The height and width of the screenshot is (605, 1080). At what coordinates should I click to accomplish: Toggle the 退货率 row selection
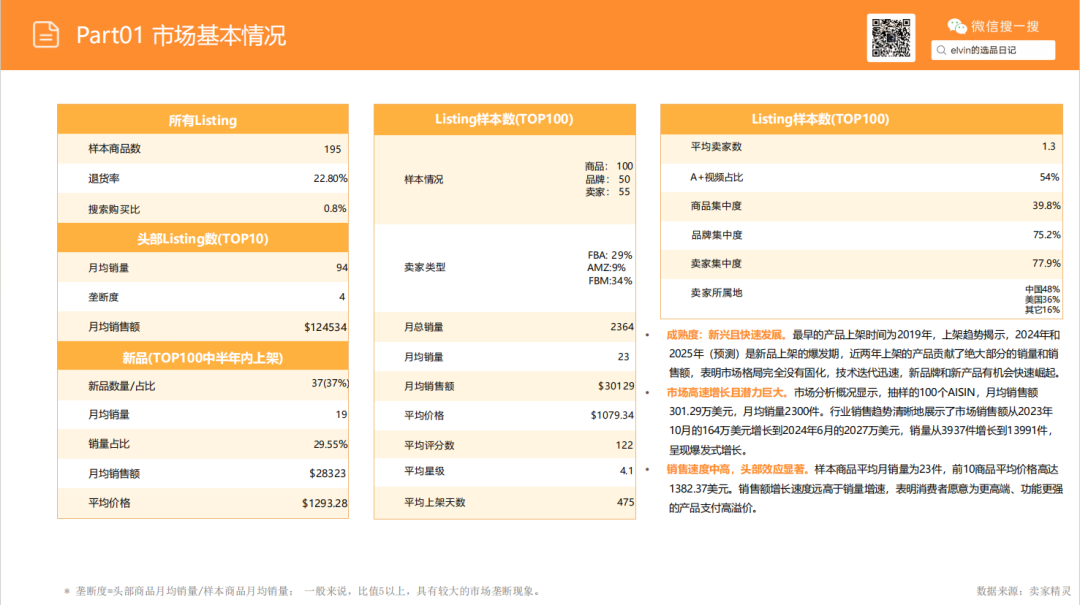[x=203, y=179]
